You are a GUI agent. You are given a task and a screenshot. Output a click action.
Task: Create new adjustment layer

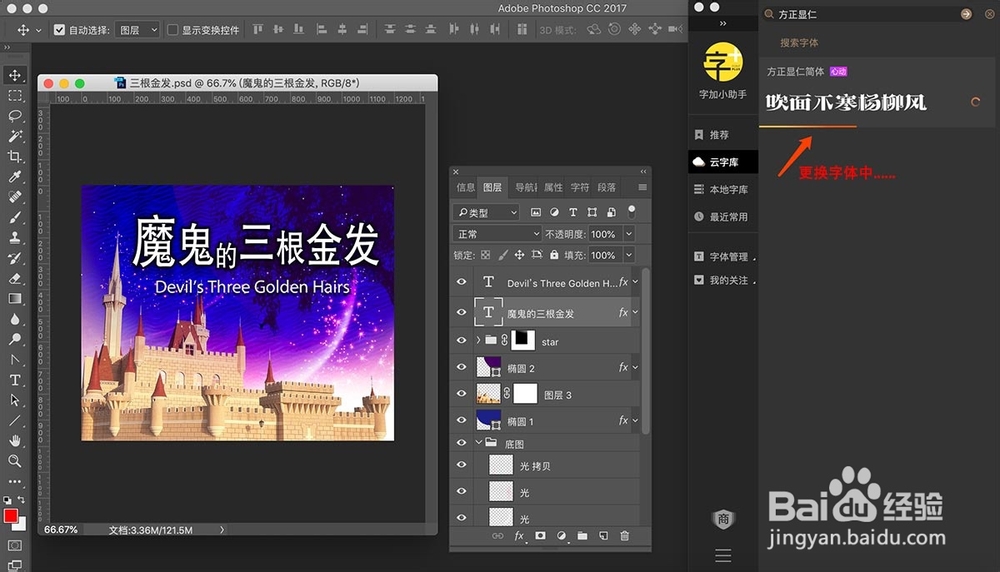pyautogui.click(x=561, y=536)
